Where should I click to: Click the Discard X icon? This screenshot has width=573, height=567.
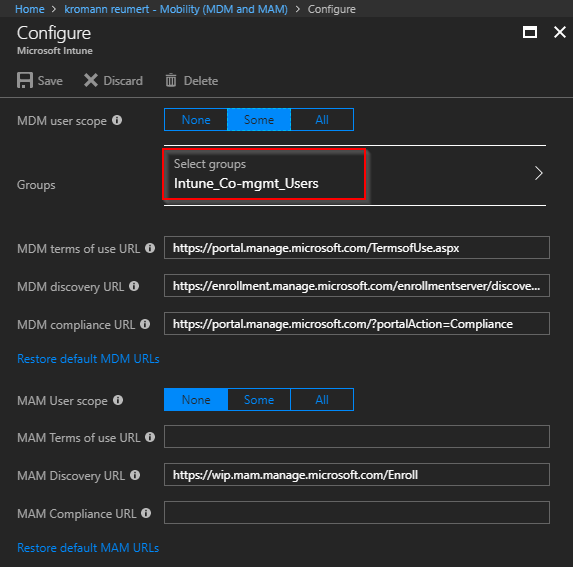(x=91, y=80)
